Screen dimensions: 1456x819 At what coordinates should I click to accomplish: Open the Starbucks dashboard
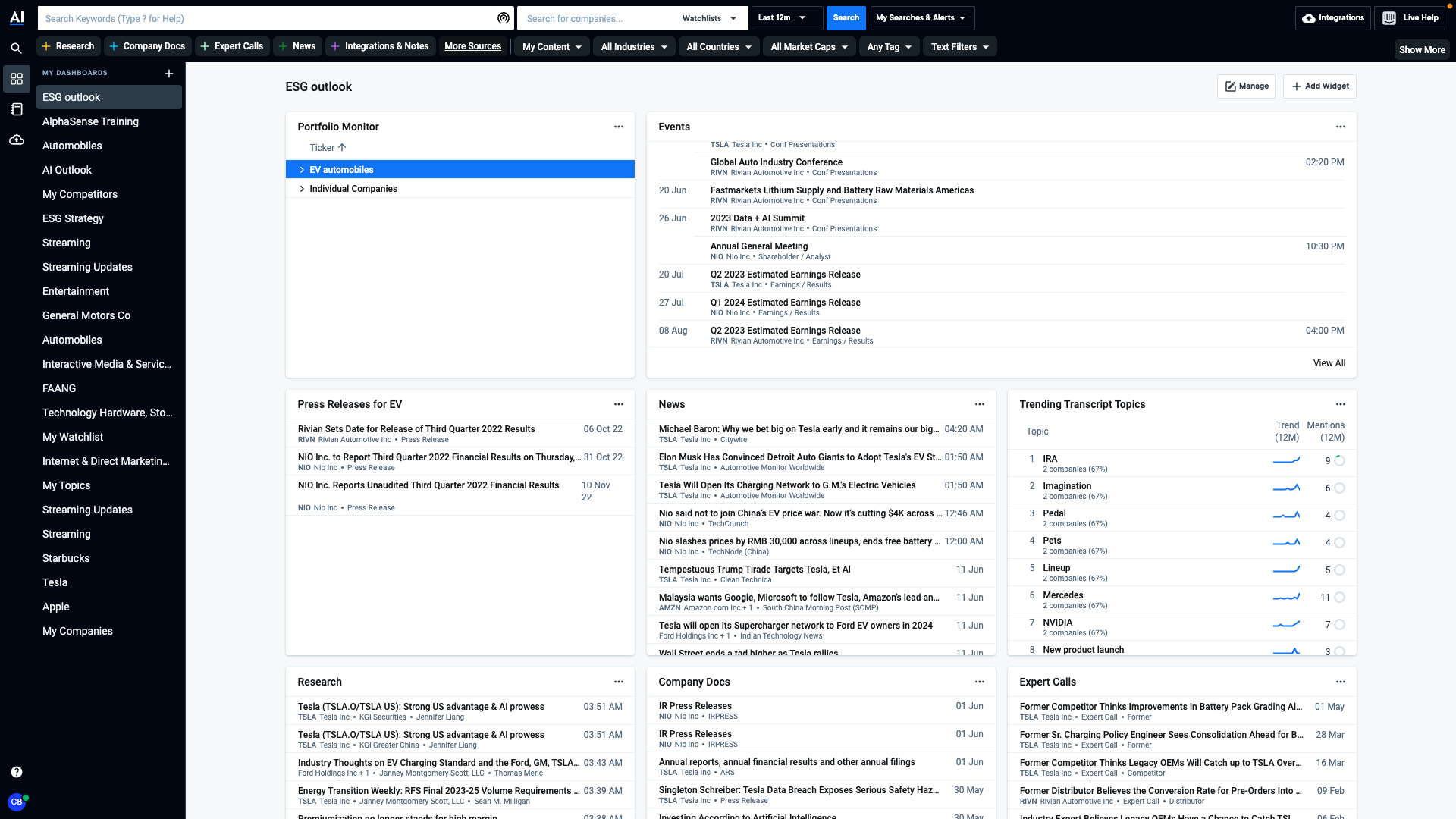(109, 558)
